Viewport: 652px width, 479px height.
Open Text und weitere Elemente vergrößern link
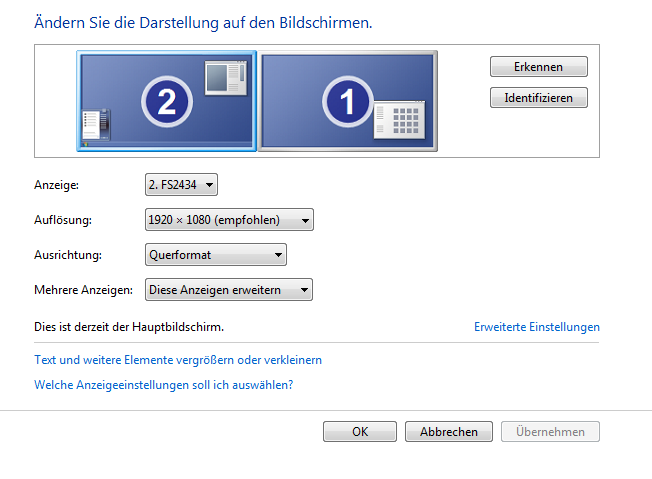(x=178, y=360)
